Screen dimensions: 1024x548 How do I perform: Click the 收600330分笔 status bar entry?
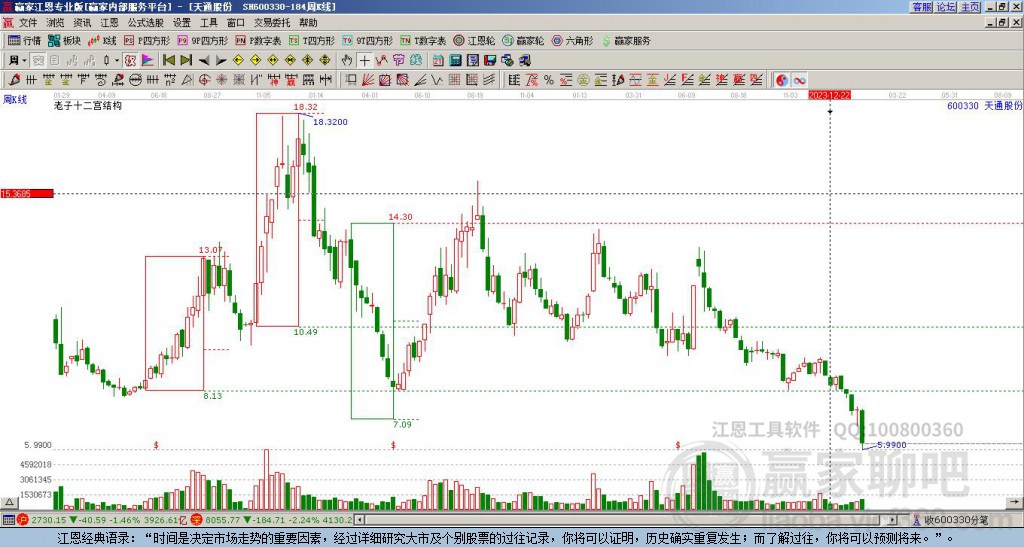(956, 520)
